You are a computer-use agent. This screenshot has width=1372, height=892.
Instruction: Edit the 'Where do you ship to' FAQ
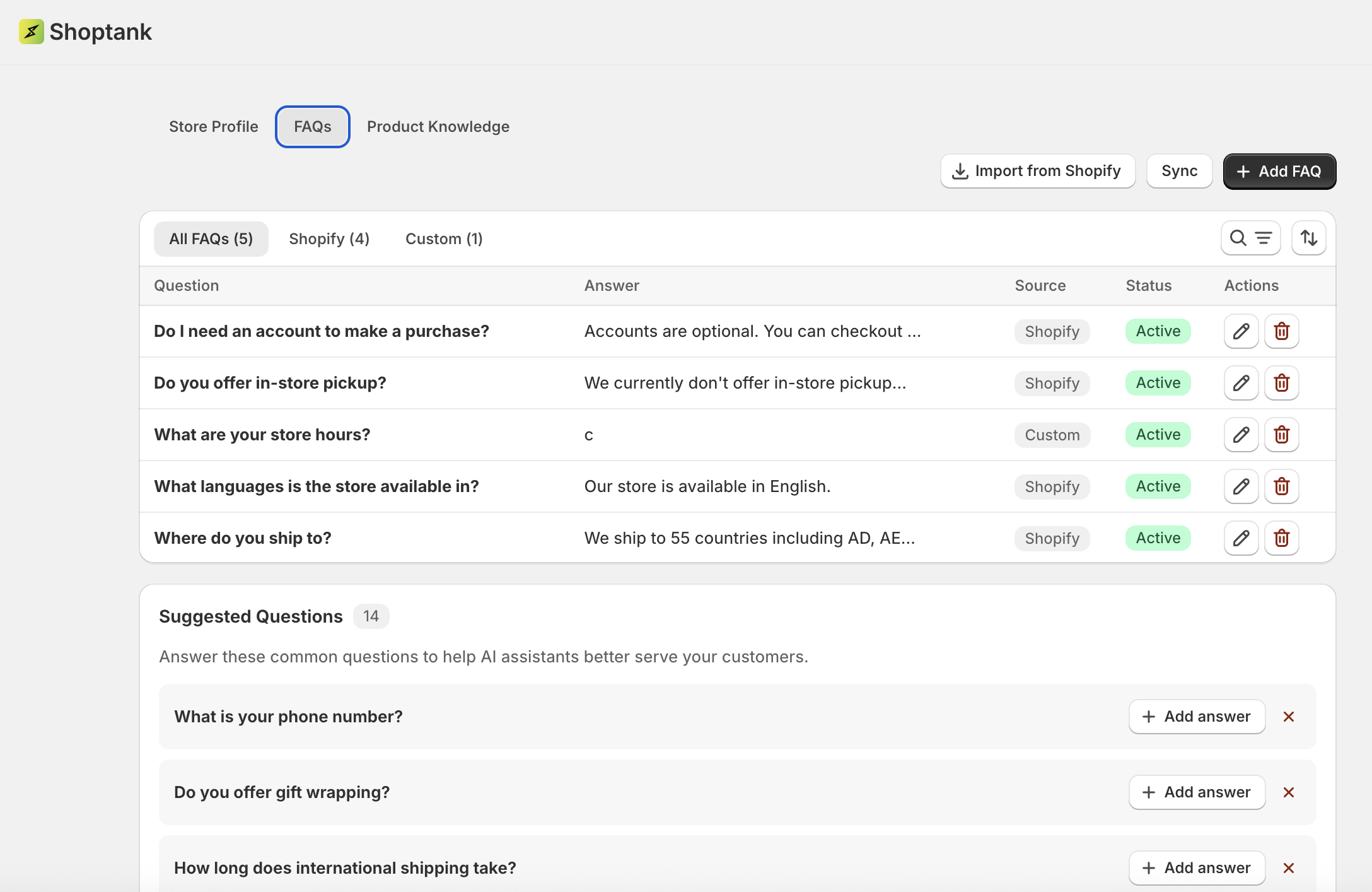click(1241, 538)
